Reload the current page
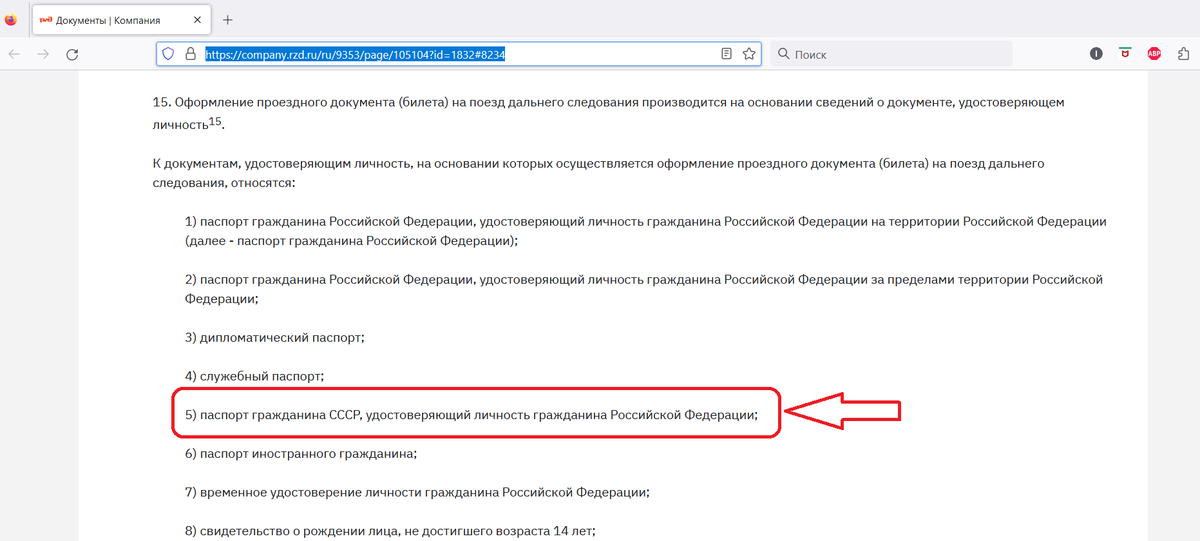 pyautogui.click(x=72, y=54)
